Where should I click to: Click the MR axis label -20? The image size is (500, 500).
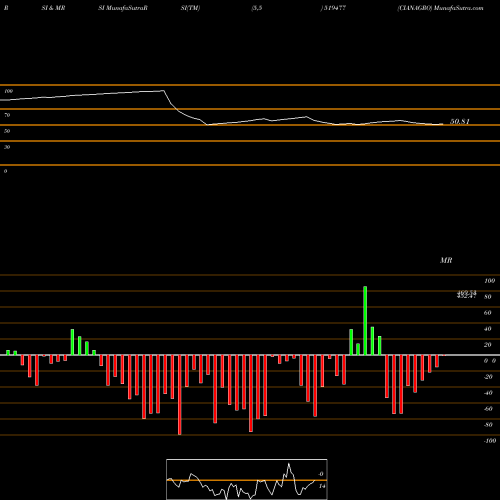488,377
